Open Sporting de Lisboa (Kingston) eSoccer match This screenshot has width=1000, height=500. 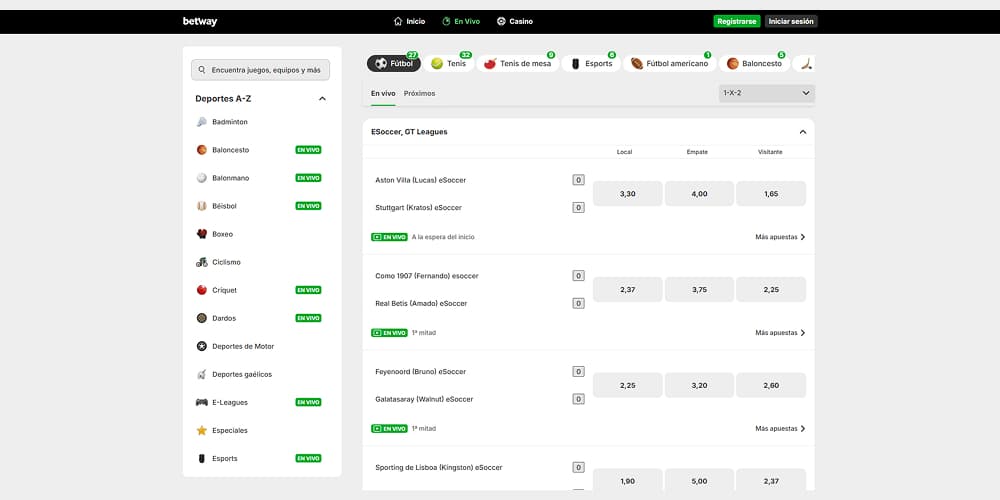point(439,467)
